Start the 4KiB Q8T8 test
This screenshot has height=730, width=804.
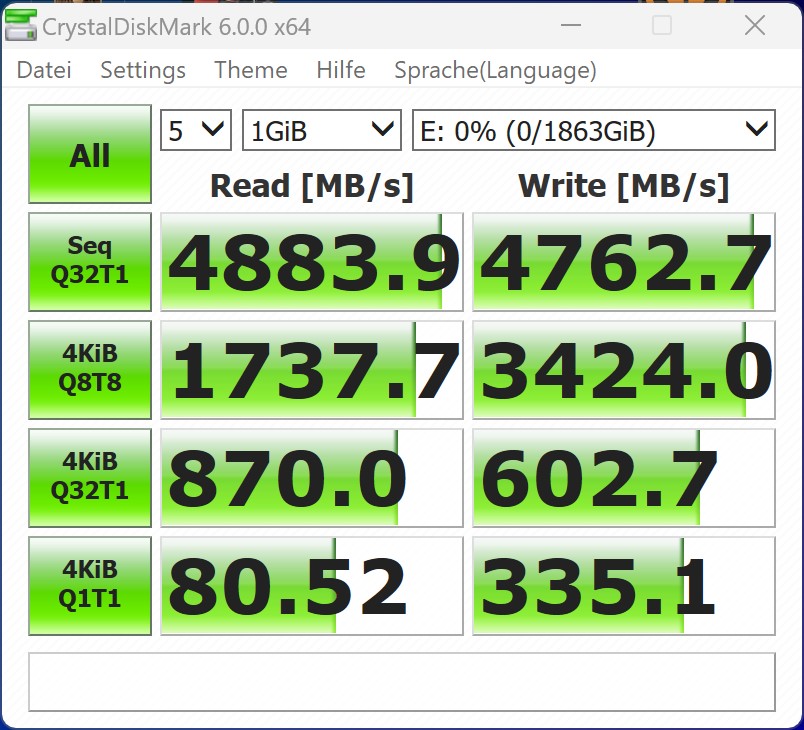pyautogui.click(x=90, y=370)
